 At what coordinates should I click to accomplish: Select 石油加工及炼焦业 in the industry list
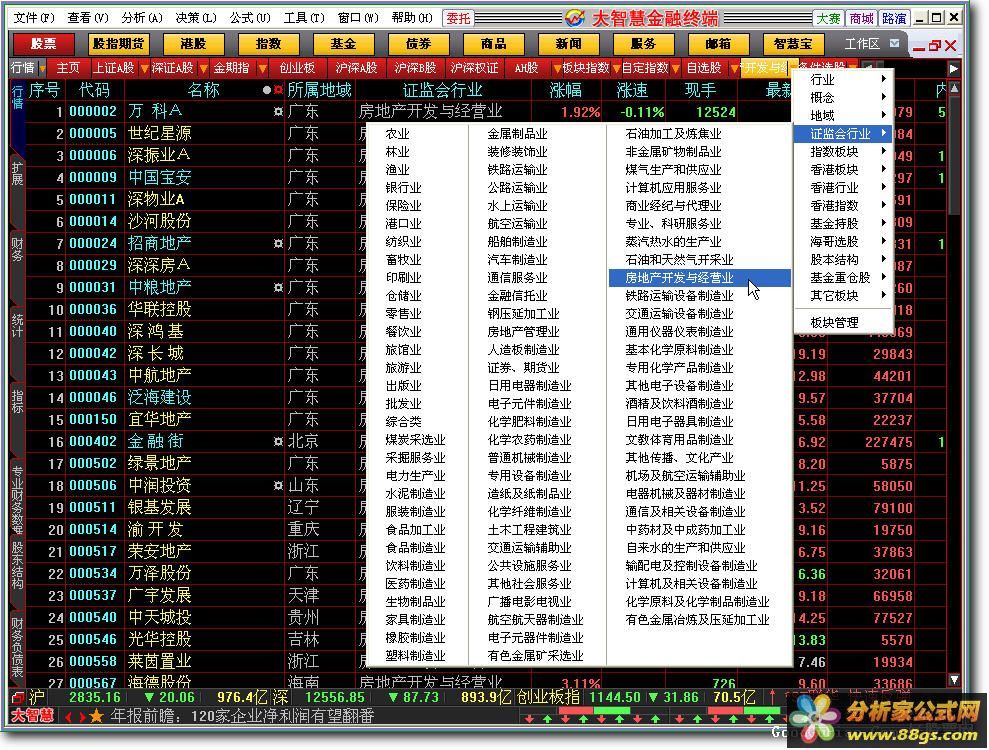pyautogui.click(x=673, y=134)
